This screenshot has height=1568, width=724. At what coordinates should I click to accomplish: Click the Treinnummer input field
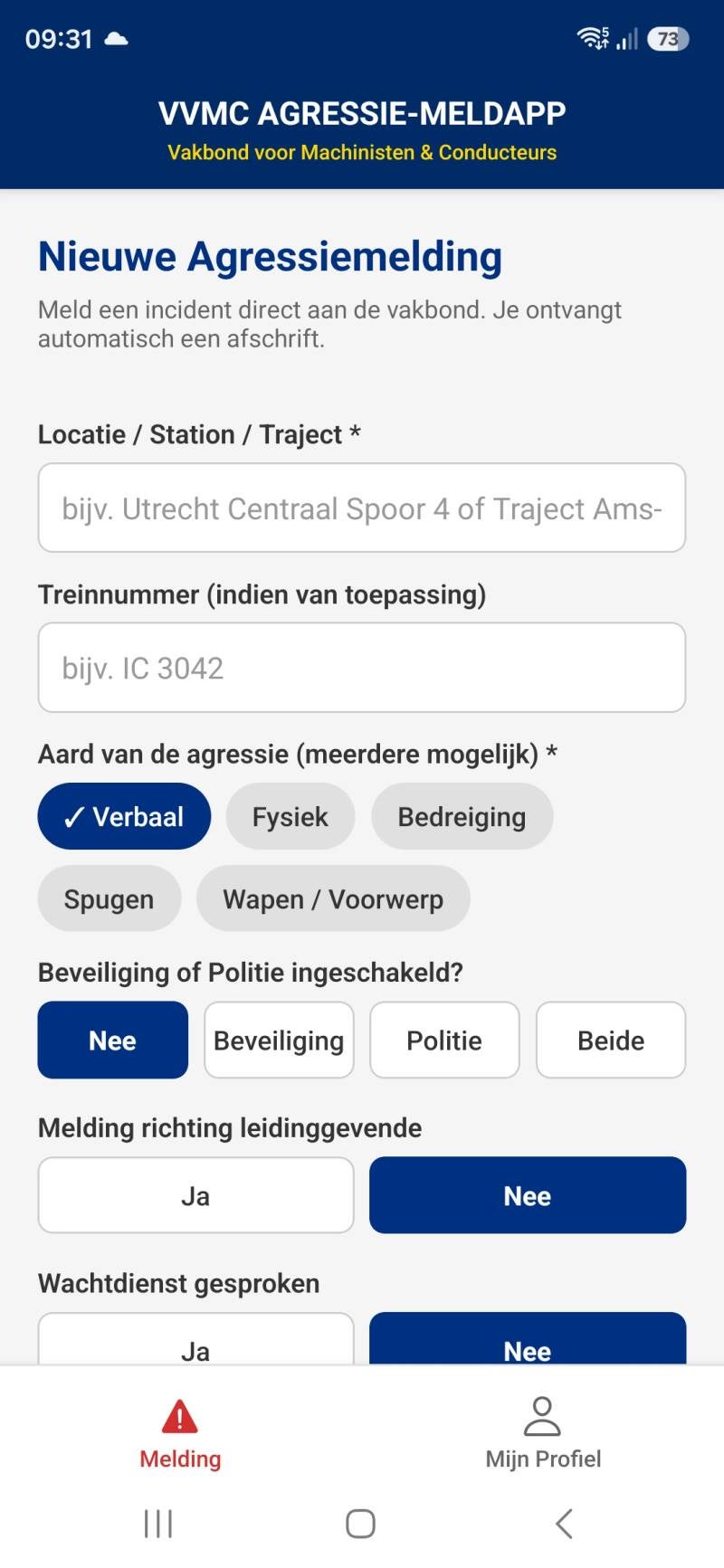362,668
